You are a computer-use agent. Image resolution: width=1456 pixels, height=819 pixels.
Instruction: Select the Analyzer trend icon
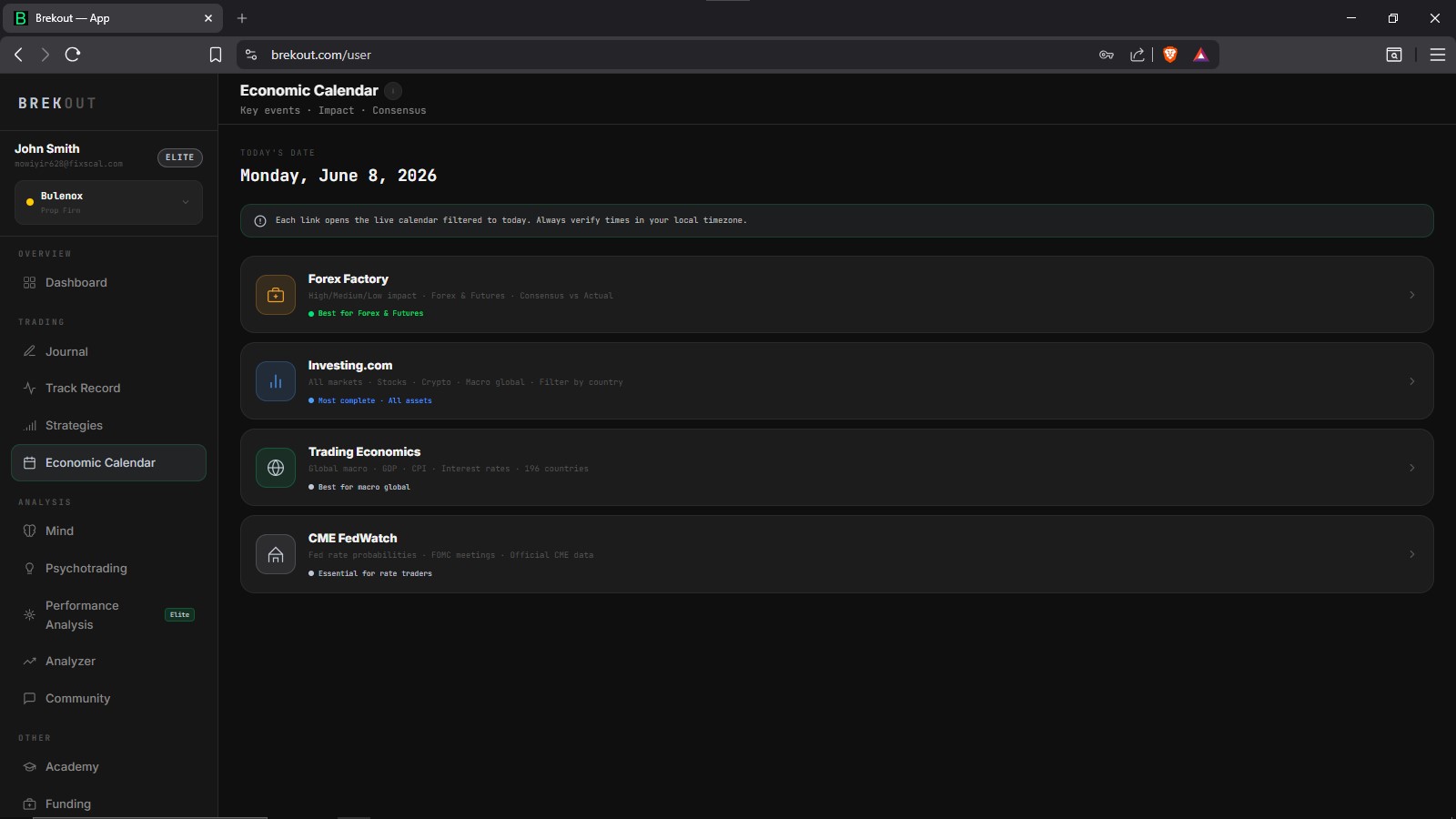click(x=29, y=662)
